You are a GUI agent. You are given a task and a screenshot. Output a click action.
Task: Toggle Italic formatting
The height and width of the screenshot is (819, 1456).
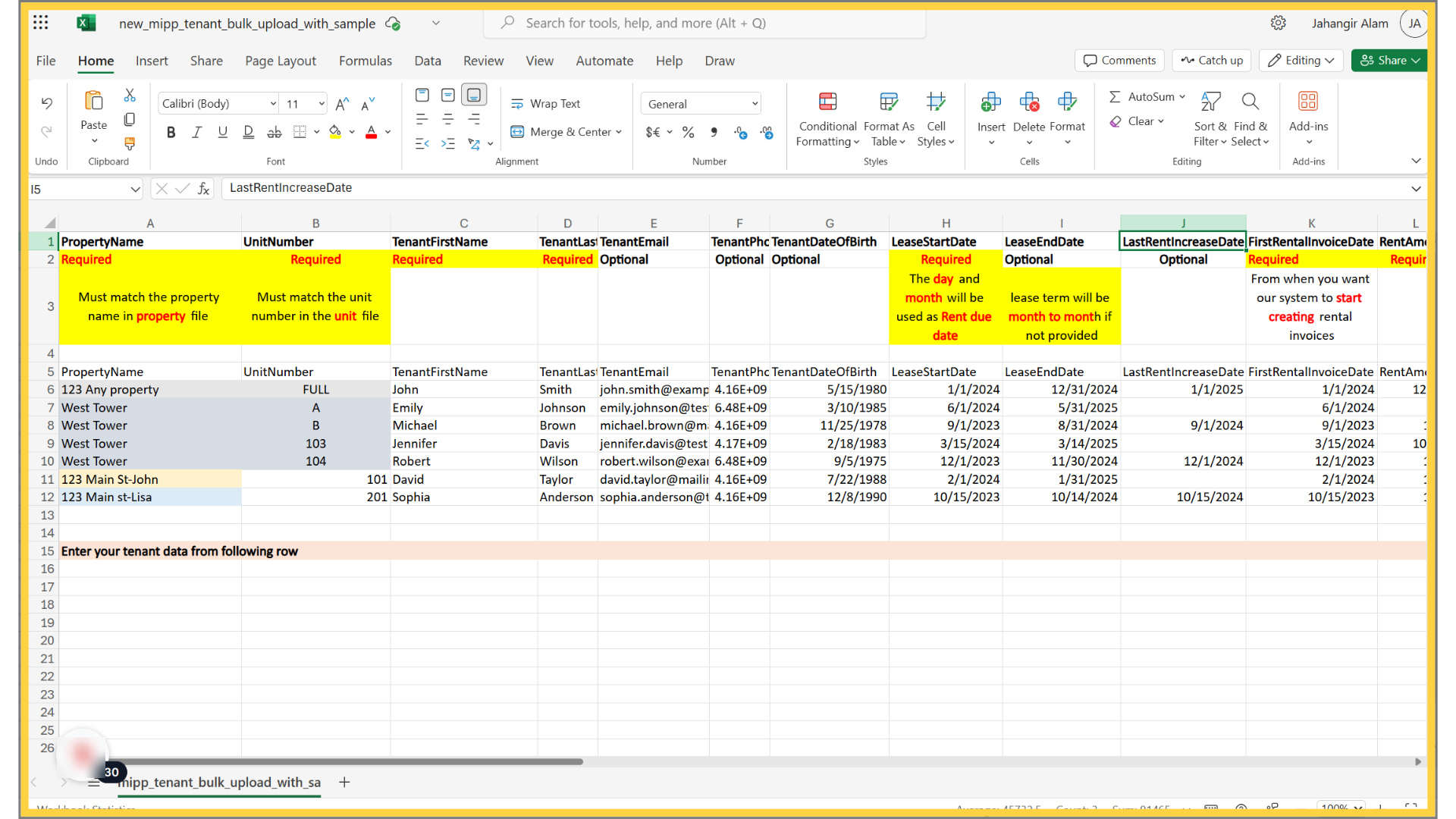click(x=197, y=132)
